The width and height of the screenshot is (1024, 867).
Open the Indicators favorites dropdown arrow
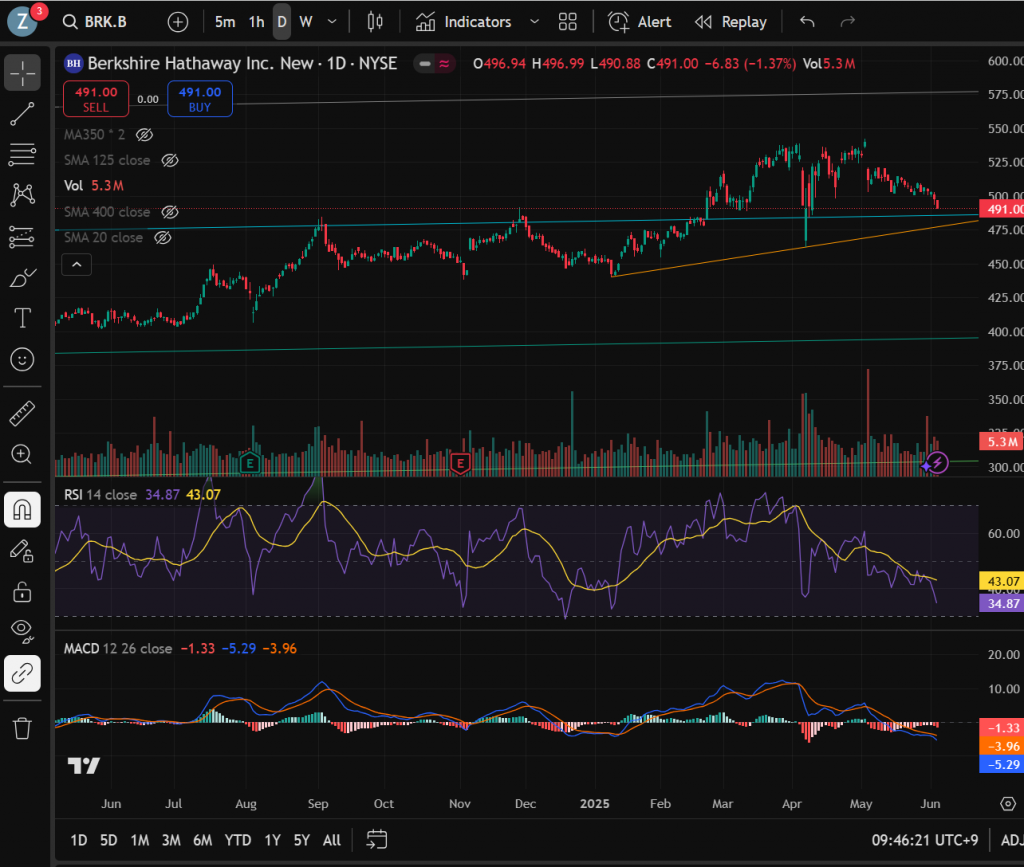pos(534,22)
